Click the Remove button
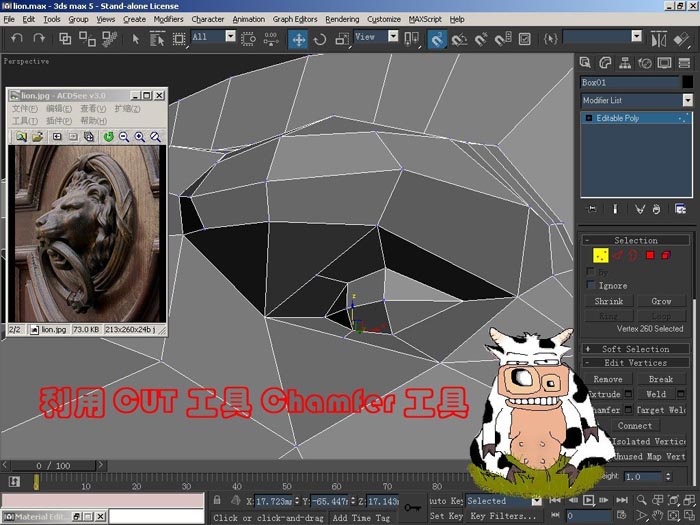700x525 pixels. pyautogui.click(x=608, y=379)
